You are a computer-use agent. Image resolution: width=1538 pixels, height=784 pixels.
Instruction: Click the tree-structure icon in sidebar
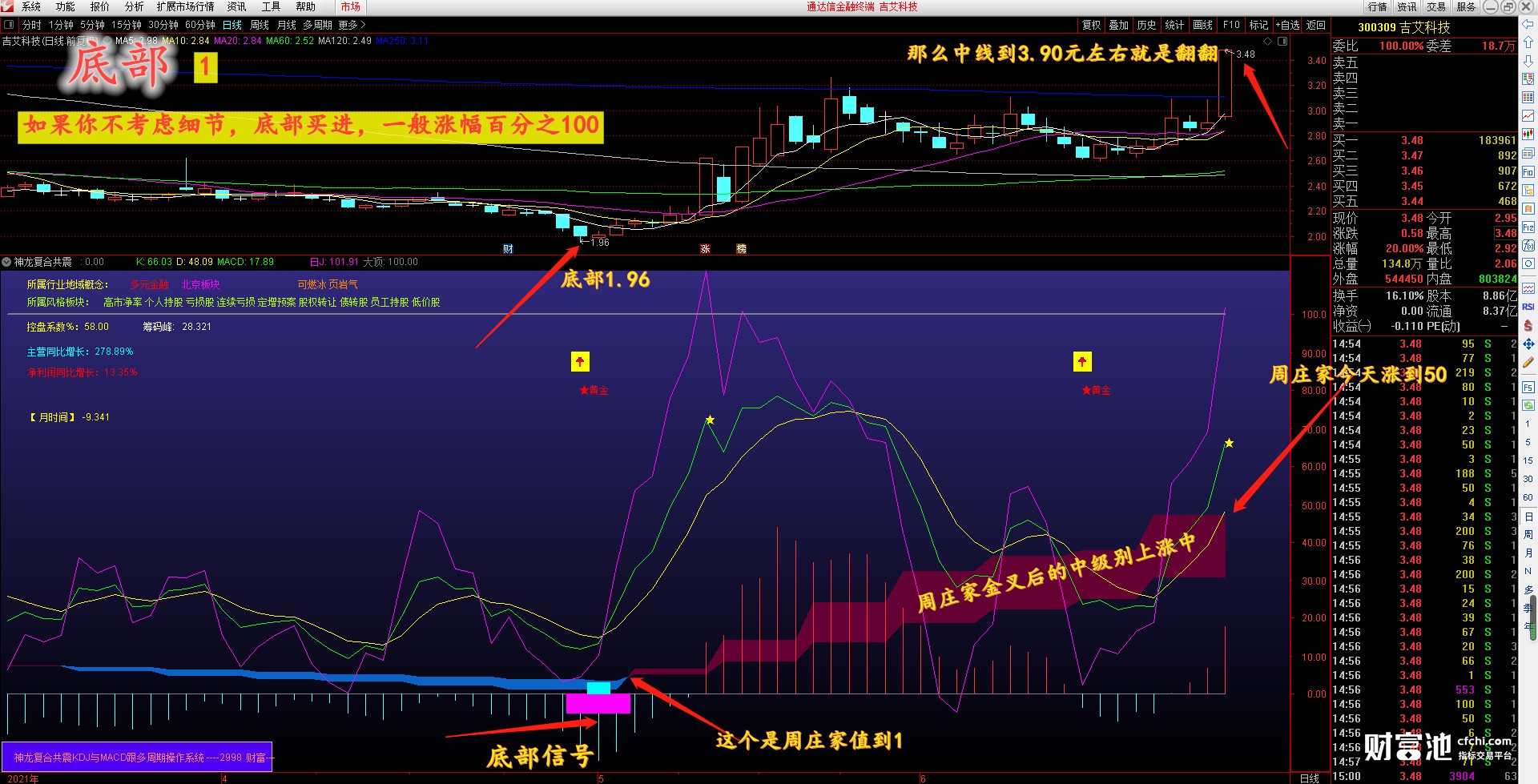pos(1528,190)
